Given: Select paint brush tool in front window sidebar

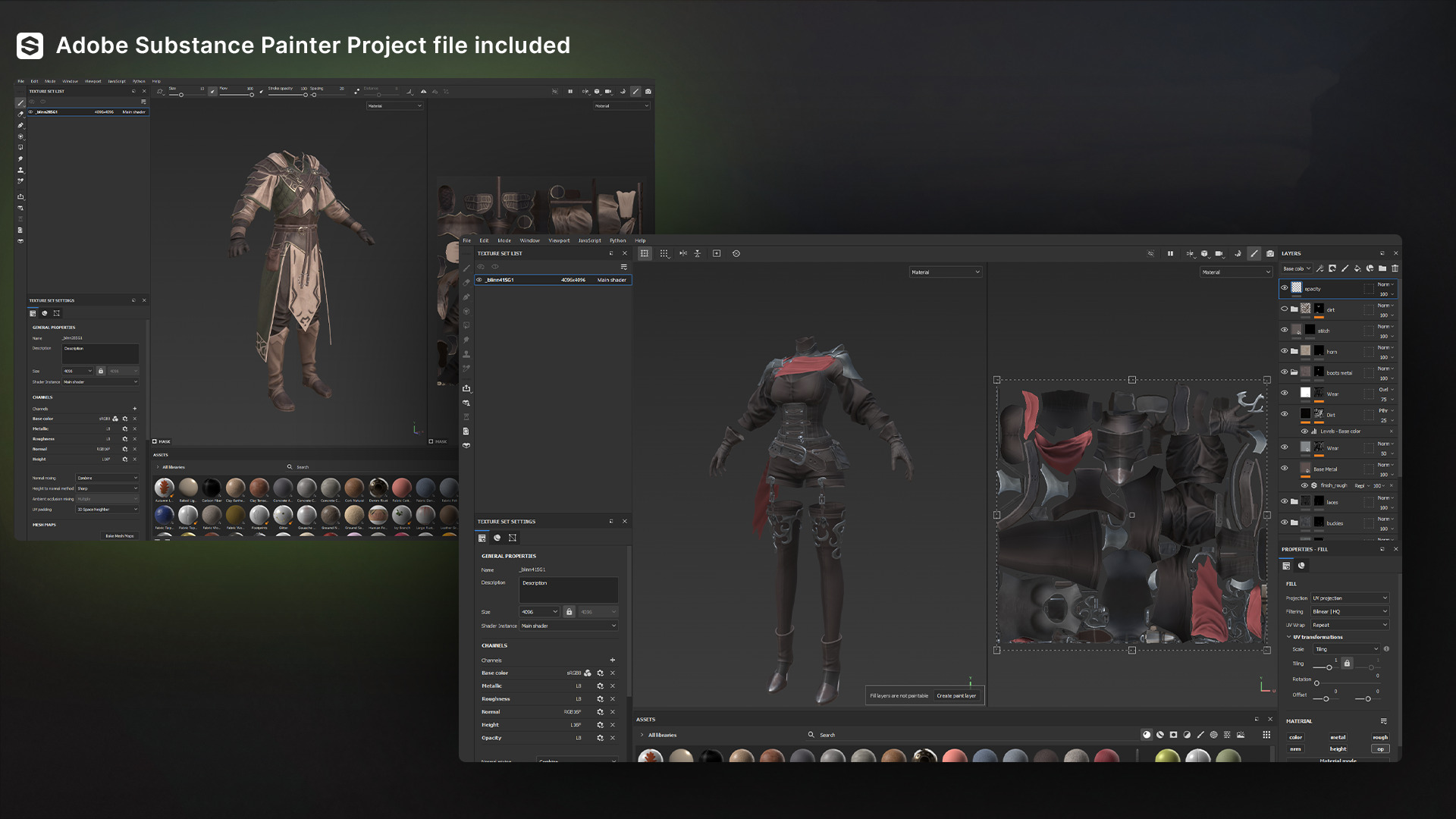Looking at the screenshot, I should (x=466, y=268).
